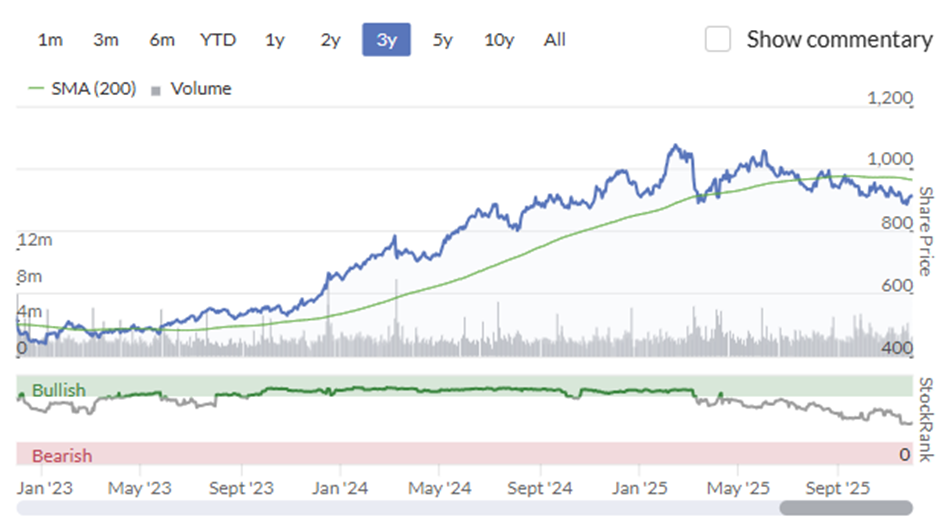Click the Share Price axis title

tap(926, 231)
